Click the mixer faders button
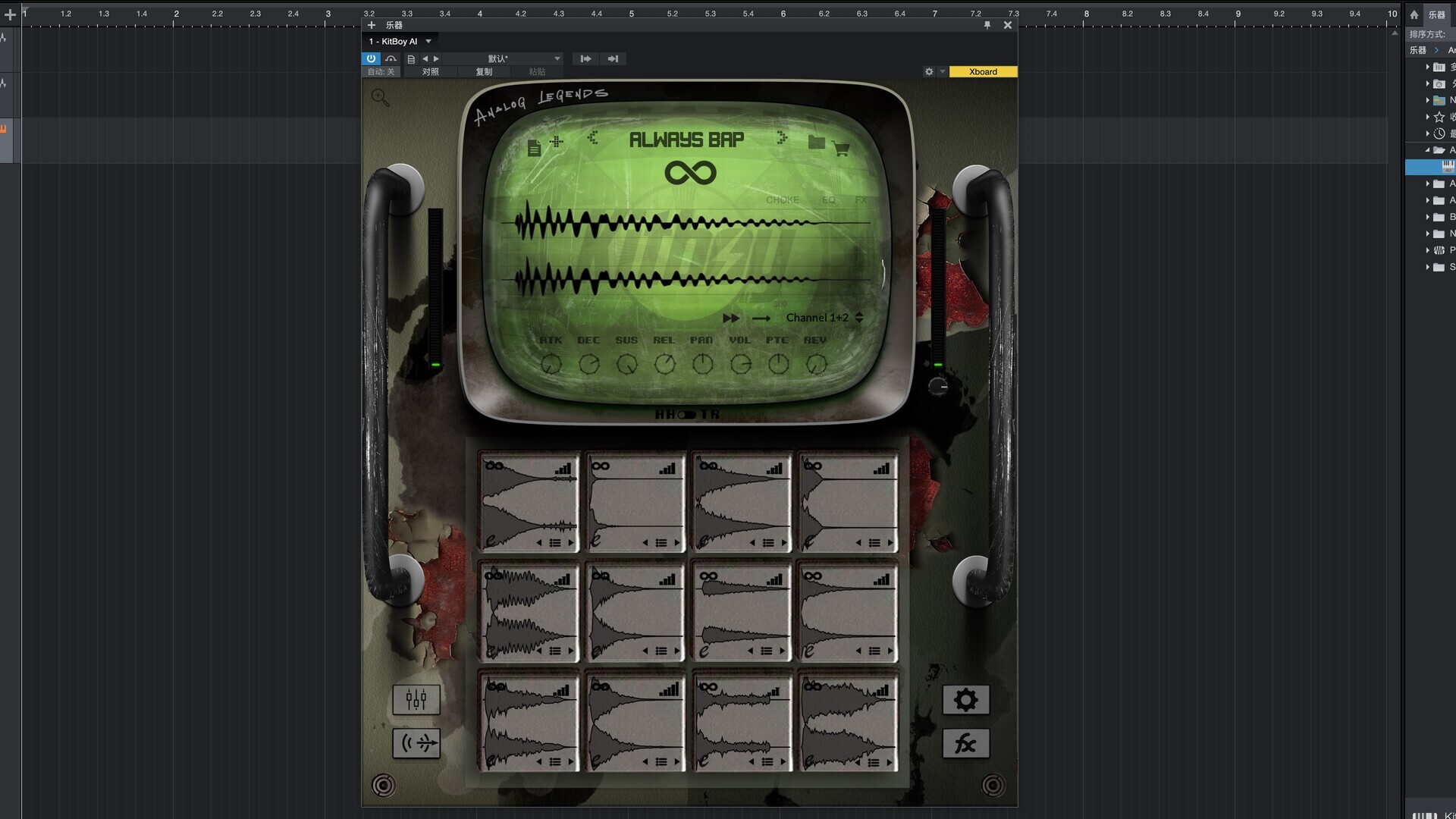This screenshot has width=1456, height=819. [x=416, y=699]
